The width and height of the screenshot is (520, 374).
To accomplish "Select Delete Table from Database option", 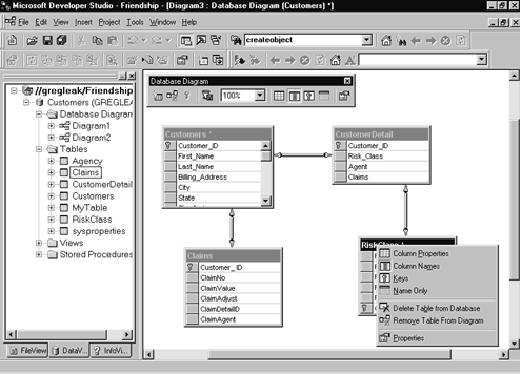I will coord(437,308).
